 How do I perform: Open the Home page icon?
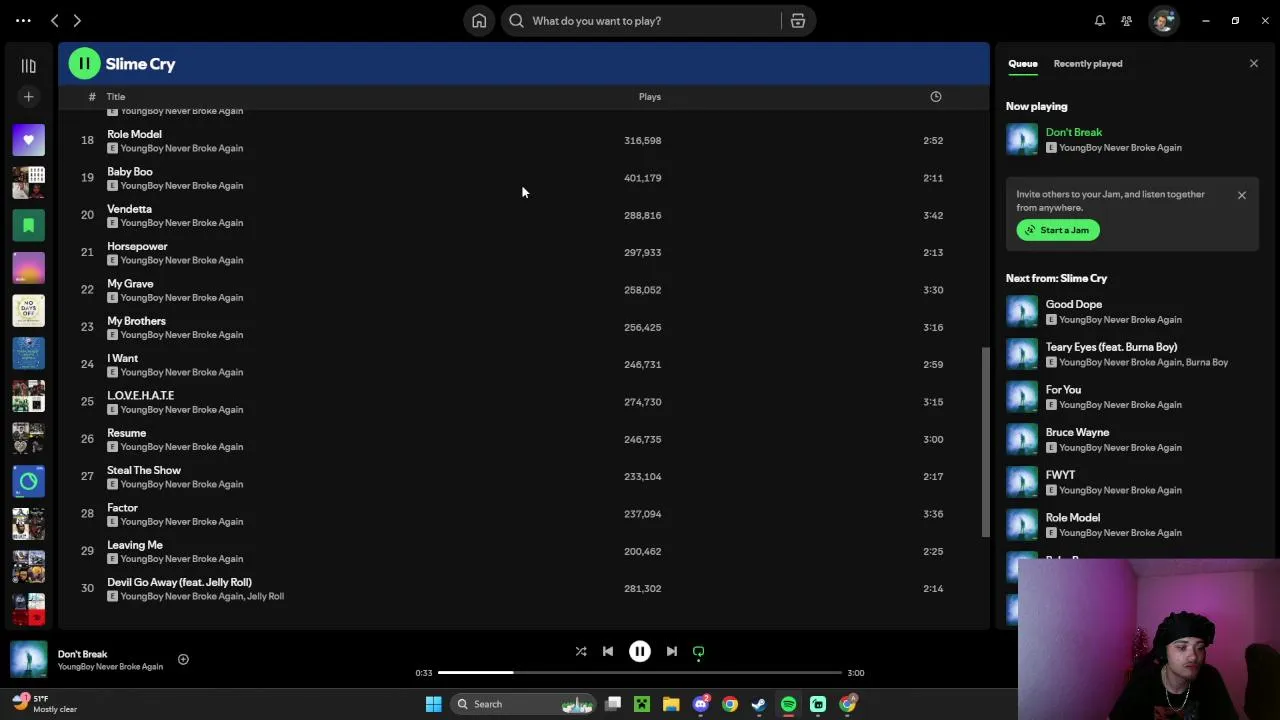pos(479,20)
